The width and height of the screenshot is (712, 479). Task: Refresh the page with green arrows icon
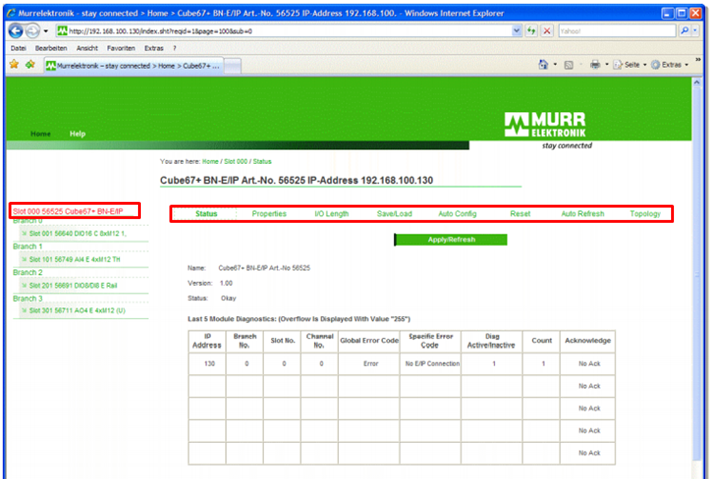(531, 31)
